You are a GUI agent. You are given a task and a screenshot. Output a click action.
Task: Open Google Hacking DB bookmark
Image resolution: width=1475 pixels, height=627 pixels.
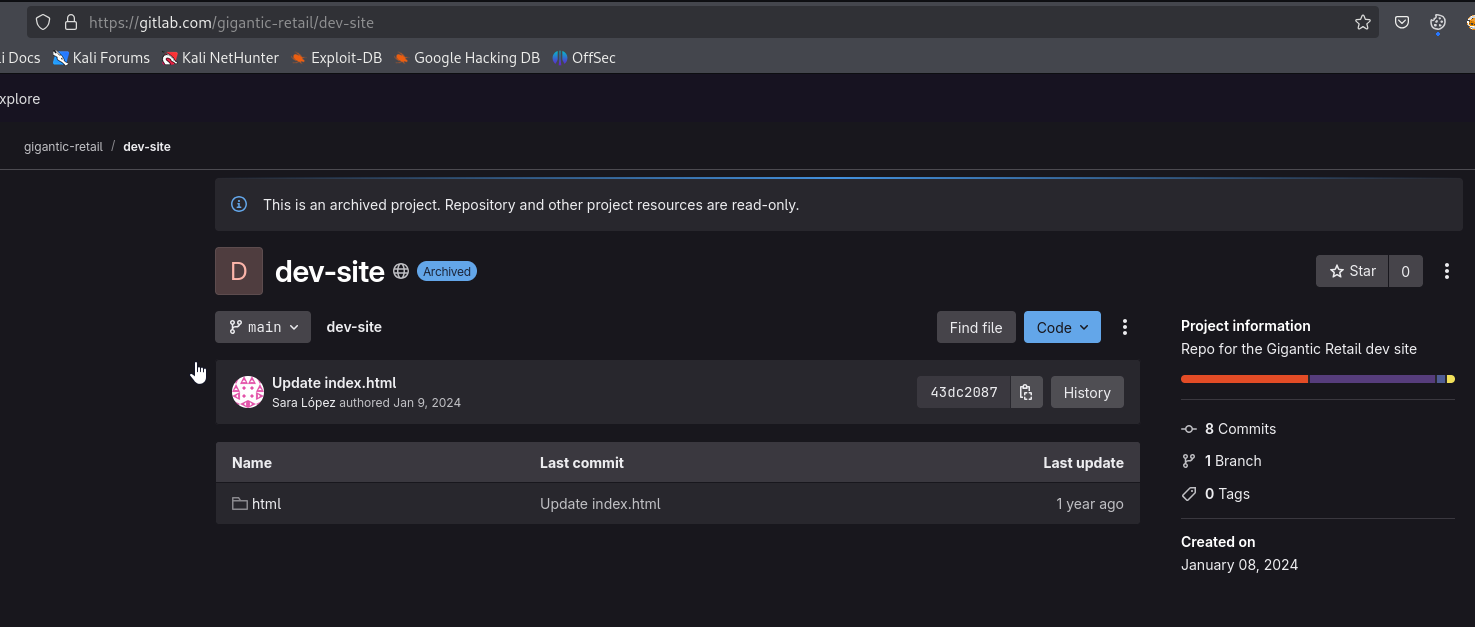point(466,58)
